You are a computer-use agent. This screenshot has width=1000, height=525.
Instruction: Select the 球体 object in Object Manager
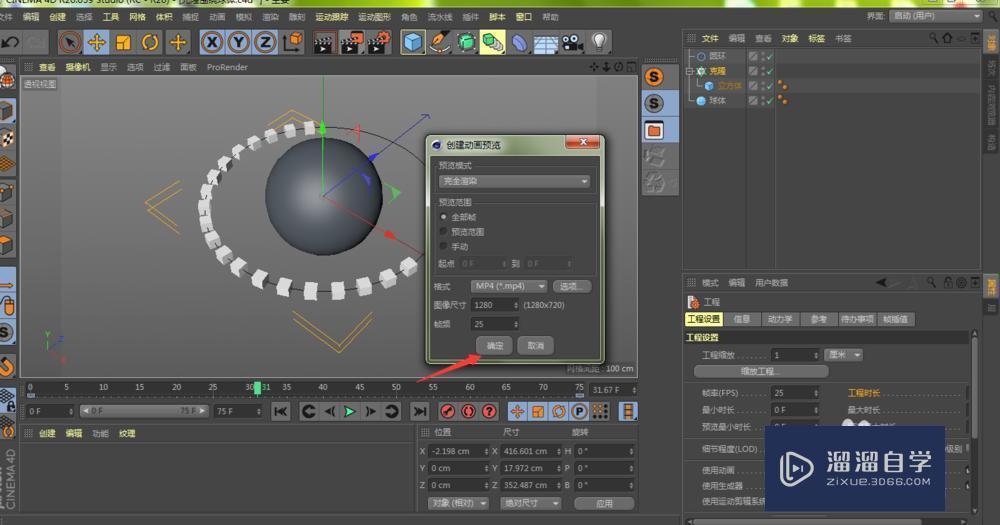coord(717,101)
